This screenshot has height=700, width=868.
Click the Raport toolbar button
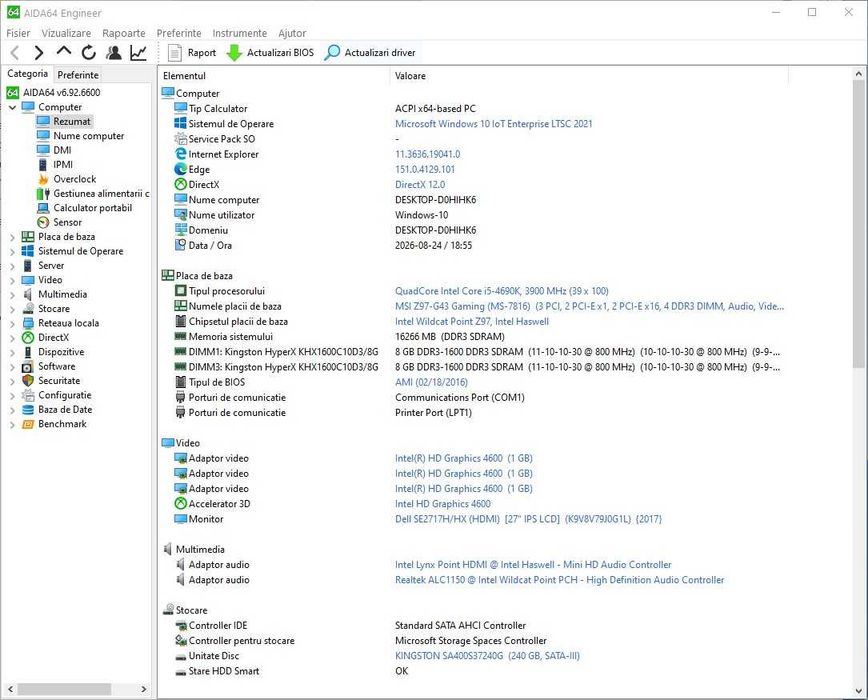192,53
